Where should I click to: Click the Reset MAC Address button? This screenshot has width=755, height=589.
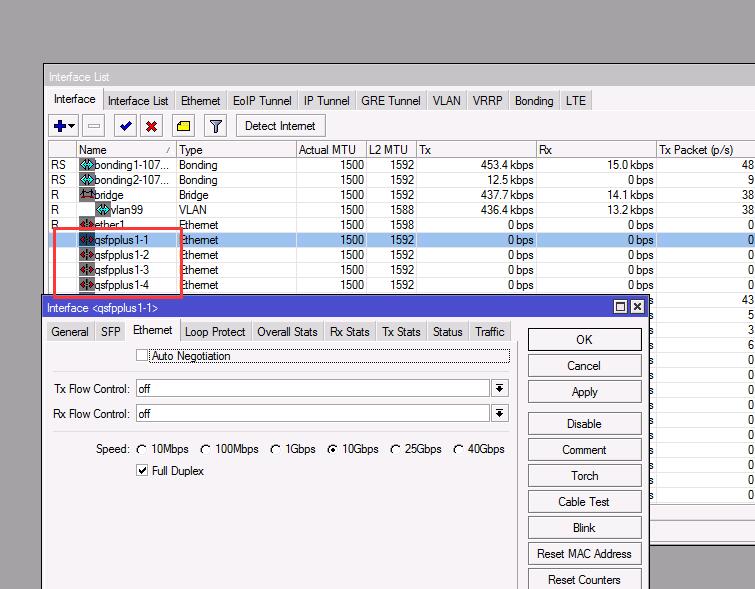pos(585,554)
